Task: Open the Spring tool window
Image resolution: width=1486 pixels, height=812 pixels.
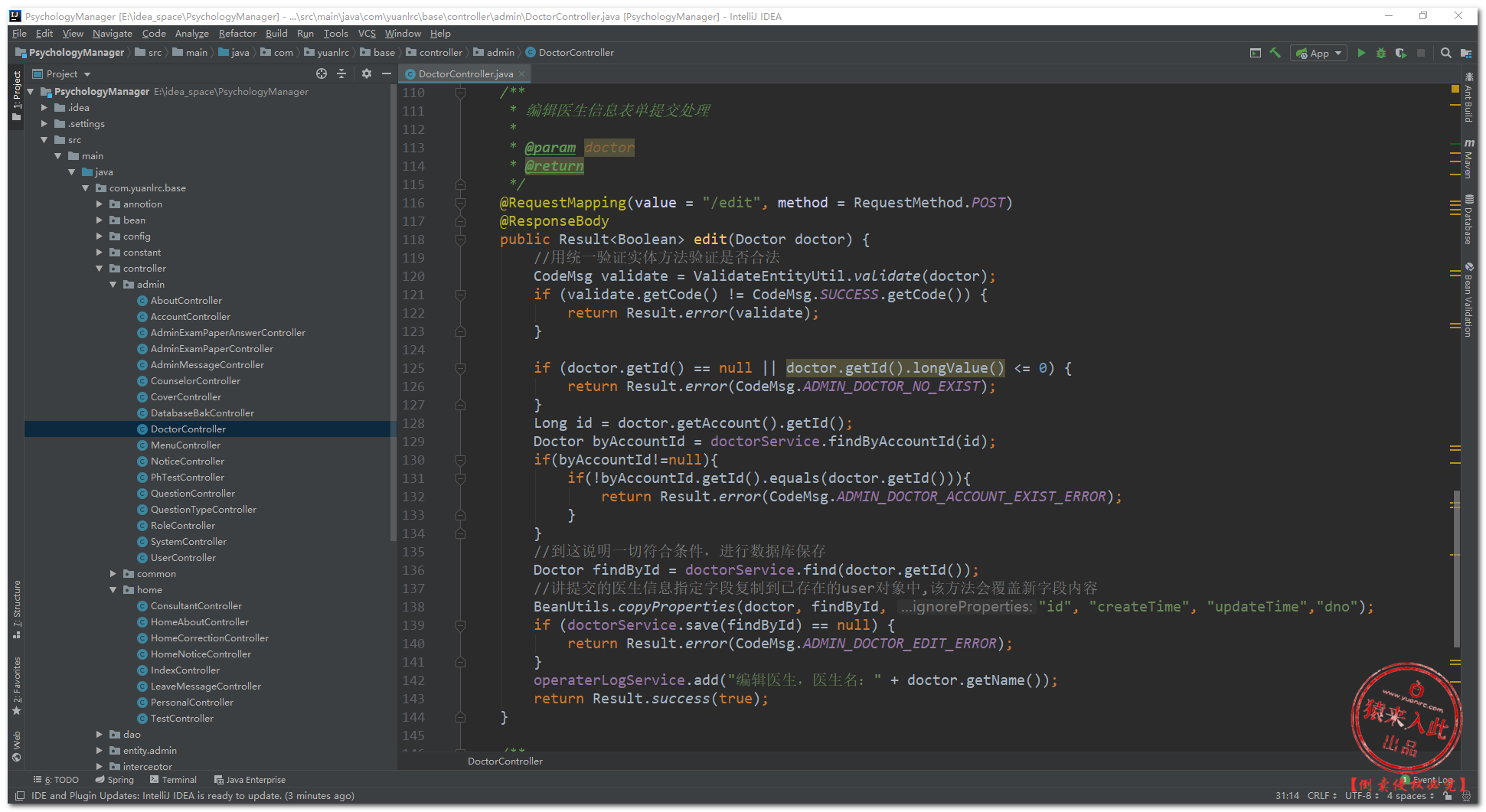Action: (x=115, y=780)
